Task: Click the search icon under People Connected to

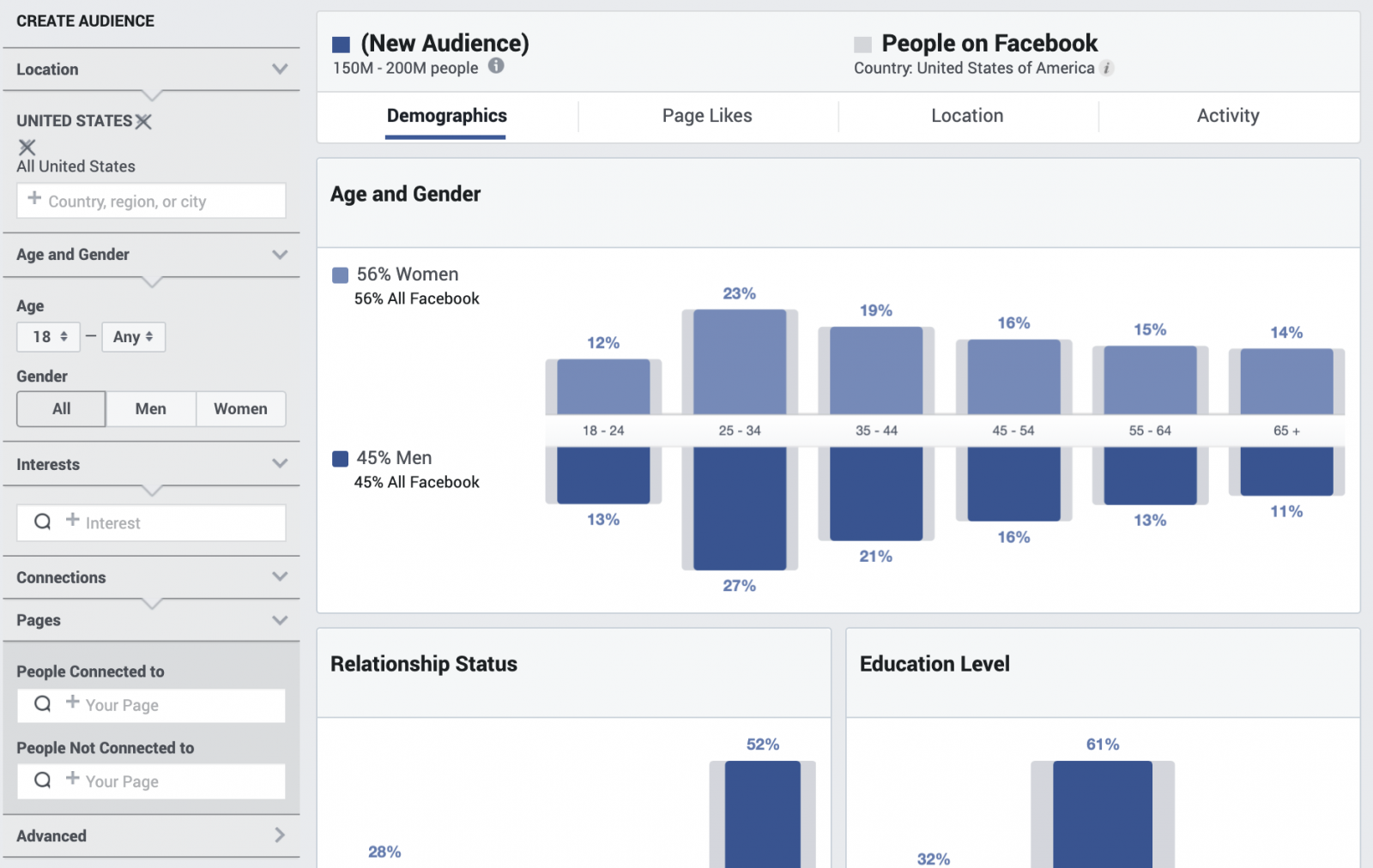Action: [x=41, y=704]
